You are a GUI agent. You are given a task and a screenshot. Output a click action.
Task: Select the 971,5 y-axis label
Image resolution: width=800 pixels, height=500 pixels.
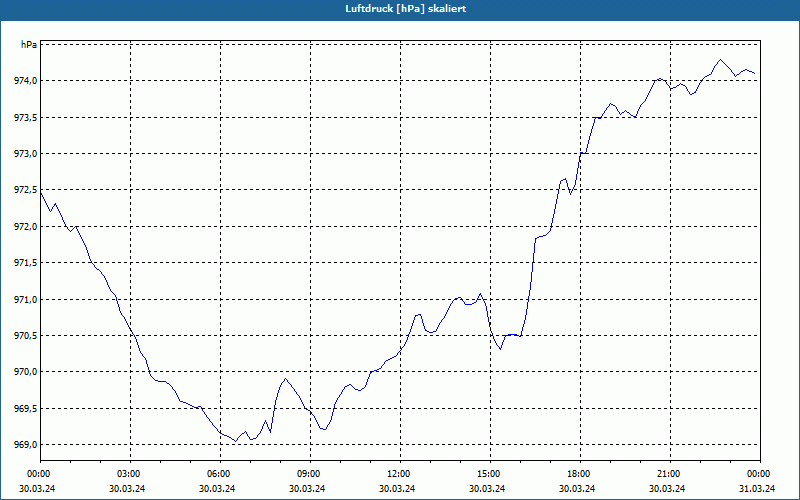[x=24, y=263]
